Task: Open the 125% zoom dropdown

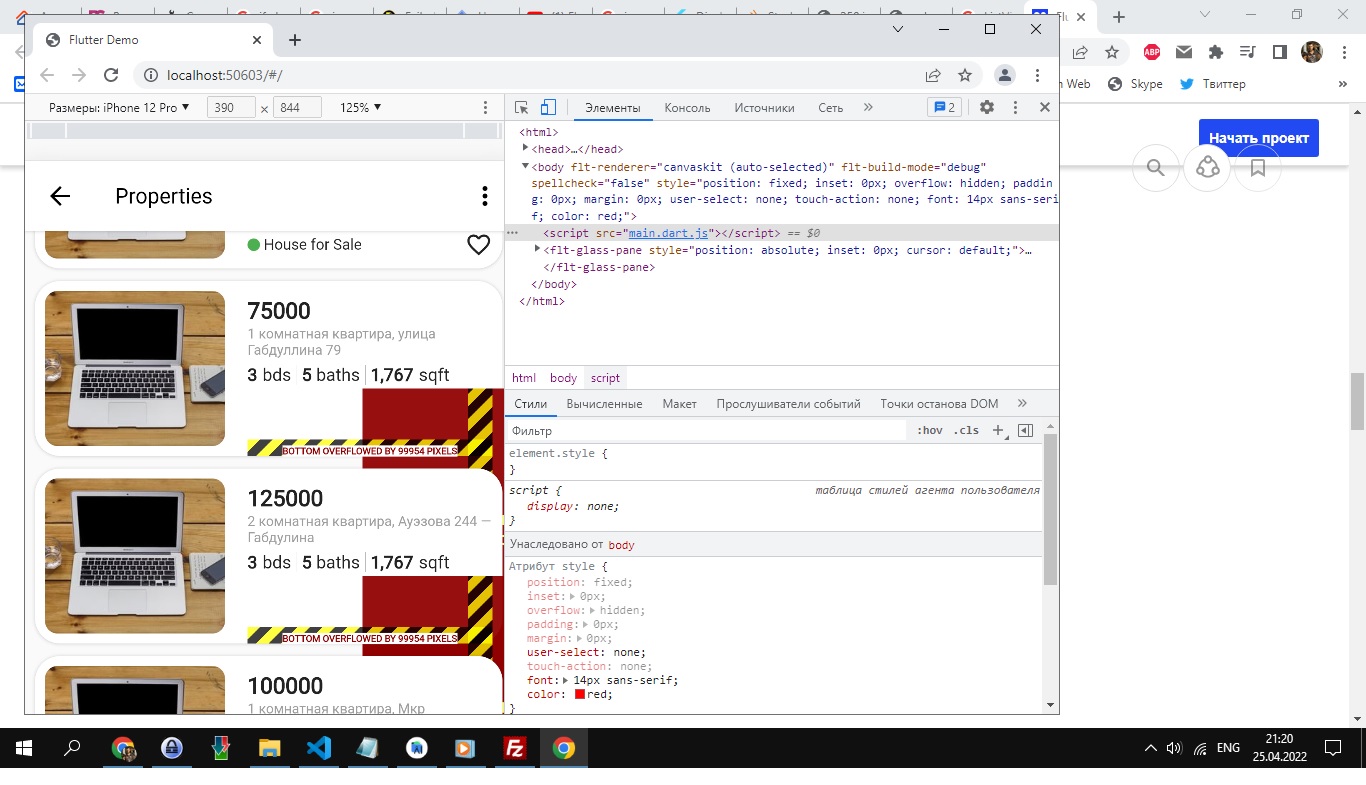Action: click(x=360, y=107)
